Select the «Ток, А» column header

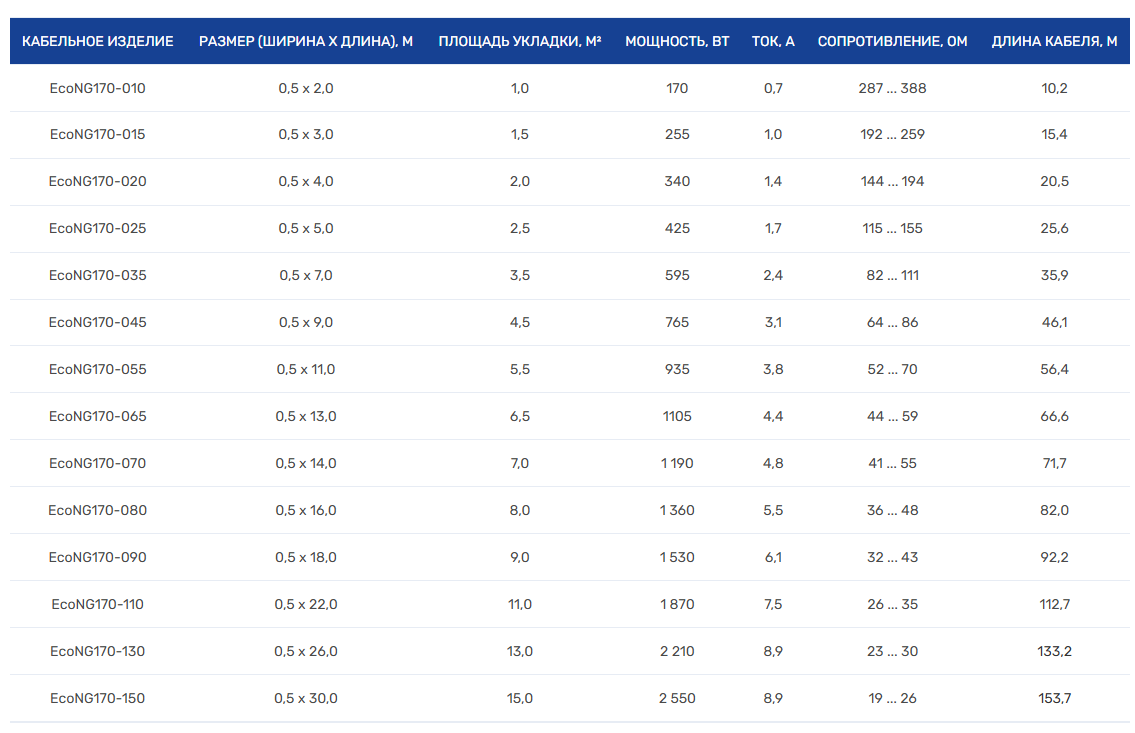(773, 41)
